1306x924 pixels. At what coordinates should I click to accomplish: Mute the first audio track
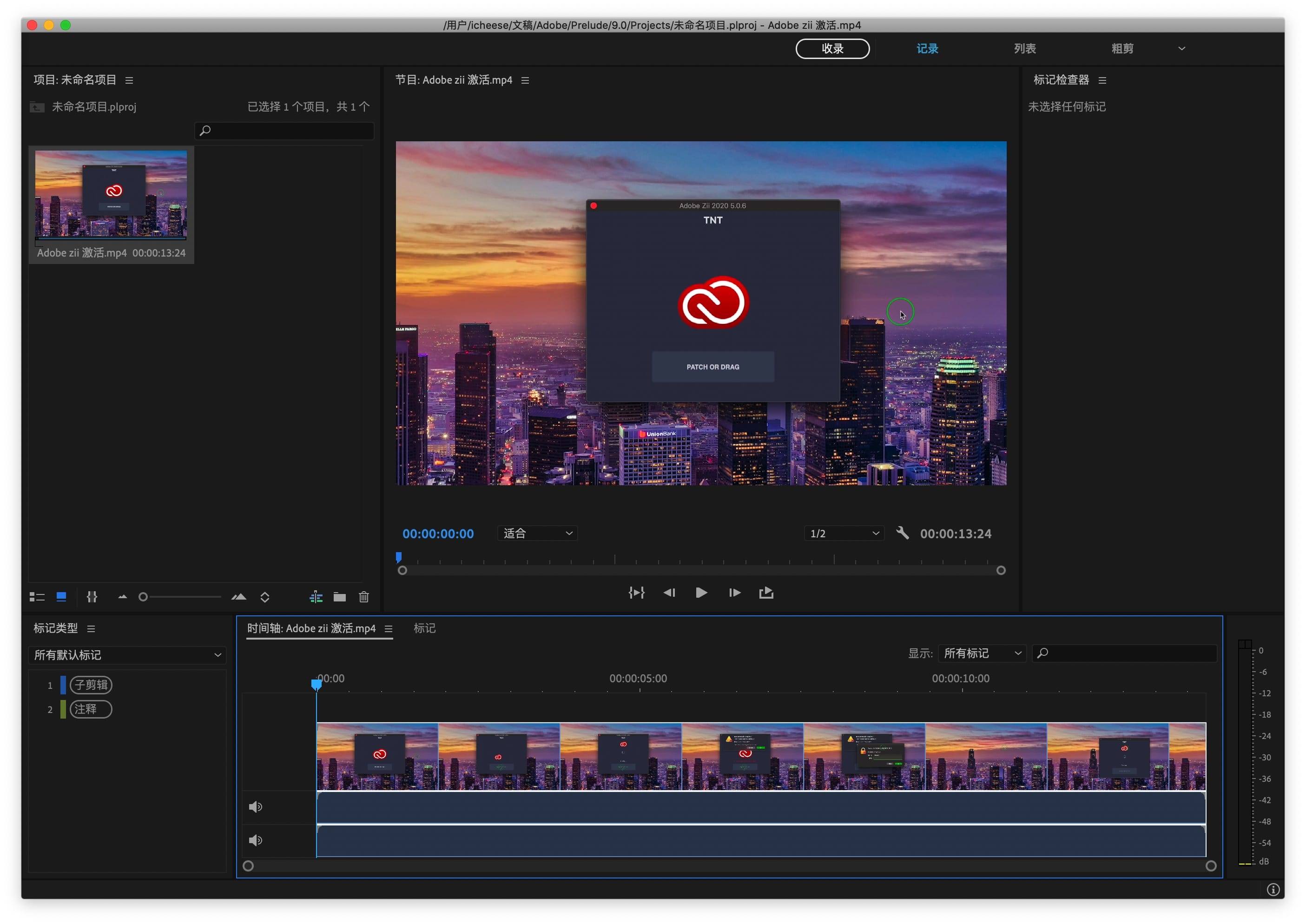[256, 807]
